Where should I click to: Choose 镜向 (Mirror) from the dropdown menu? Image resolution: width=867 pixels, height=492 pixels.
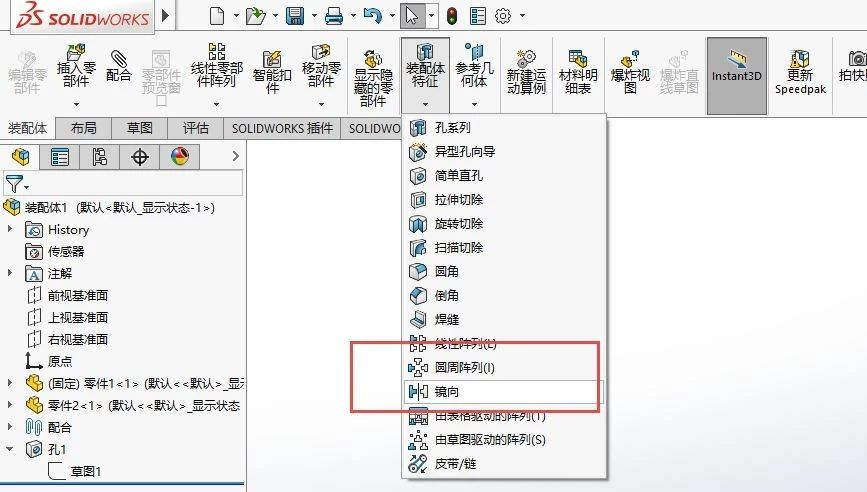coord(447,392)
